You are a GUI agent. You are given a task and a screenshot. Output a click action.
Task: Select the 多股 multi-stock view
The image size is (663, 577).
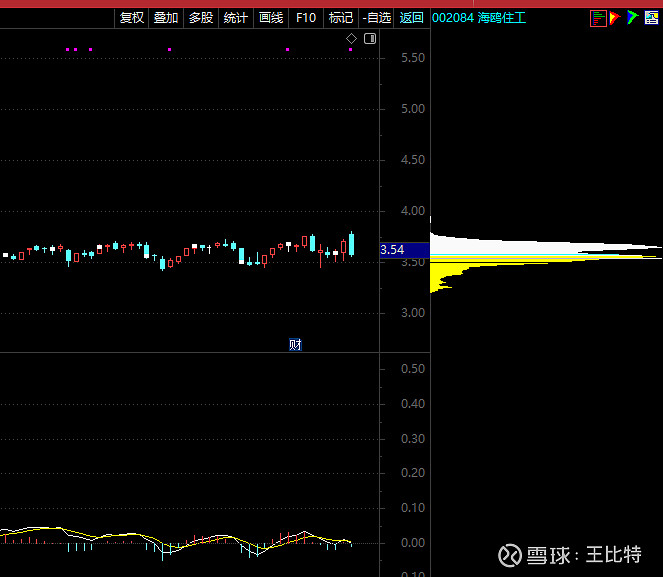(x=201, y=18)
